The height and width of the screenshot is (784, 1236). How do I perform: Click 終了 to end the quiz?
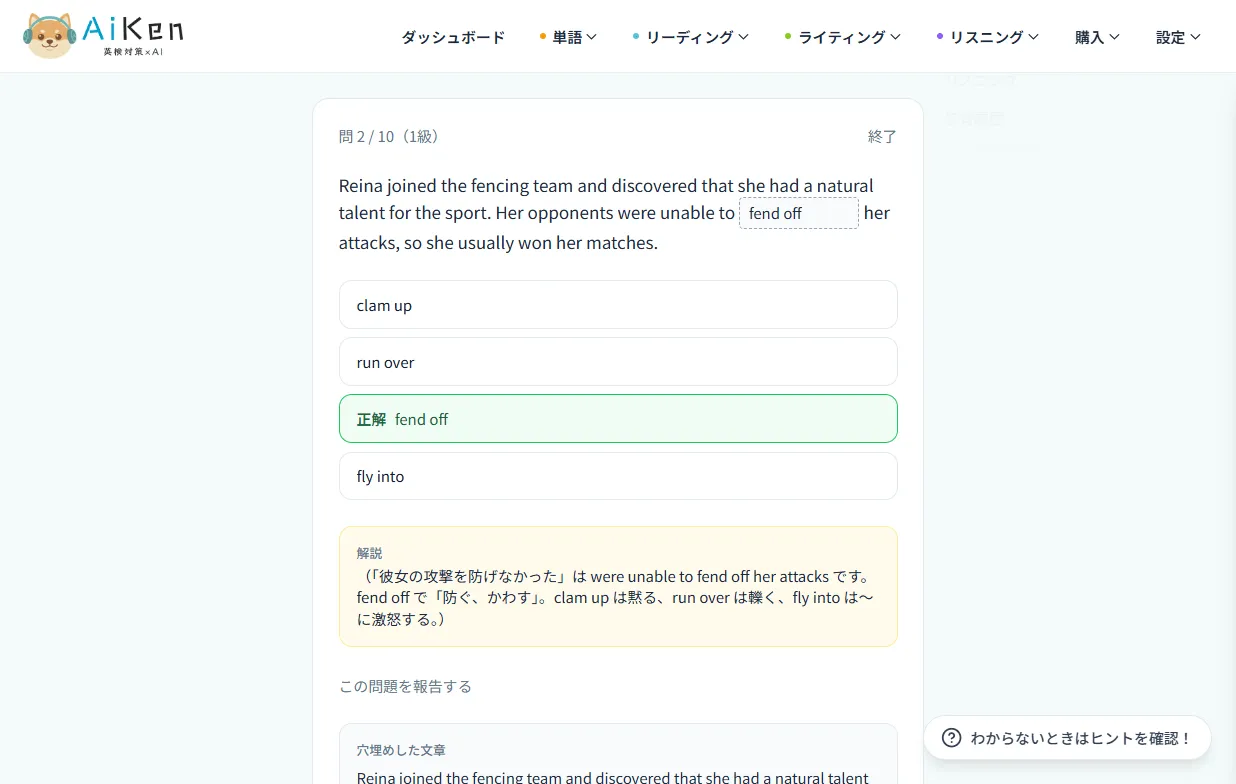pos(882,137)
